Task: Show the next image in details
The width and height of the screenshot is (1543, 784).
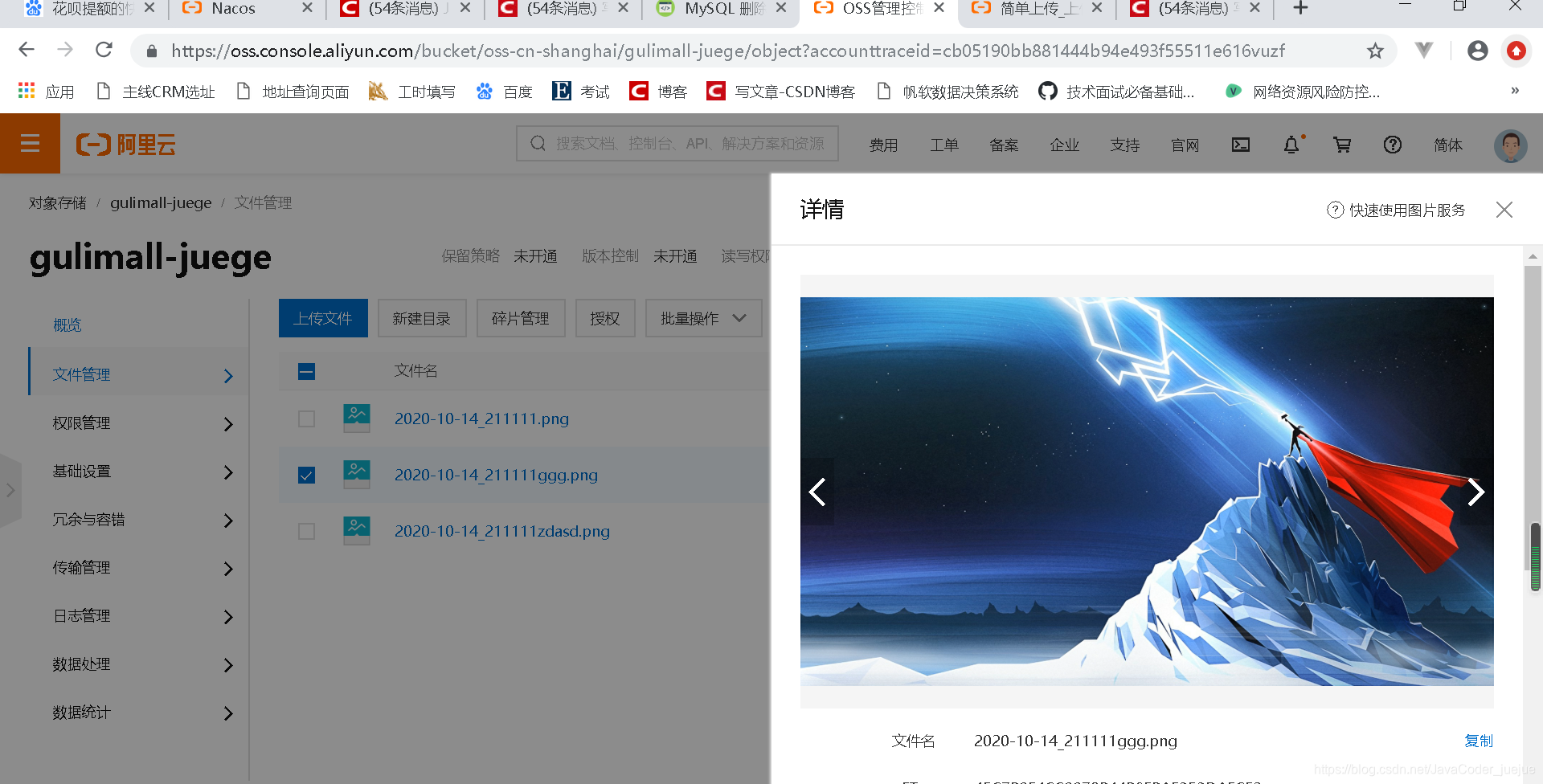Action: (1476, 492)
